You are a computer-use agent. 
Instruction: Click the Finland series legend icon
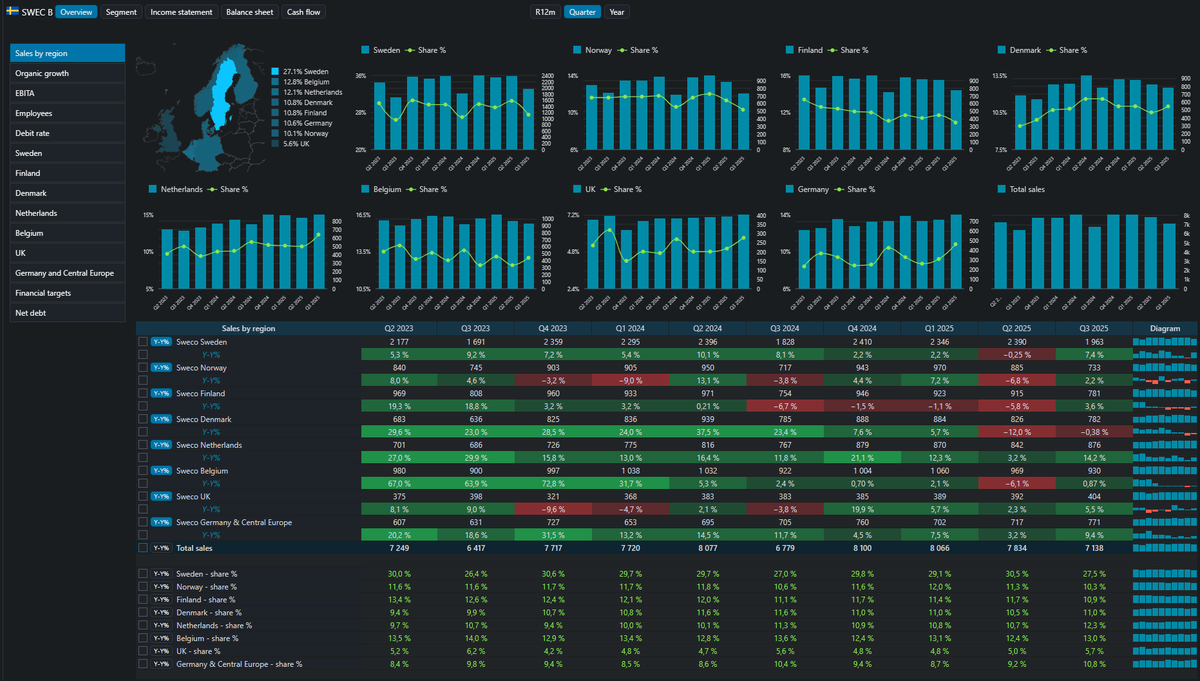click(x=789, y=50)
